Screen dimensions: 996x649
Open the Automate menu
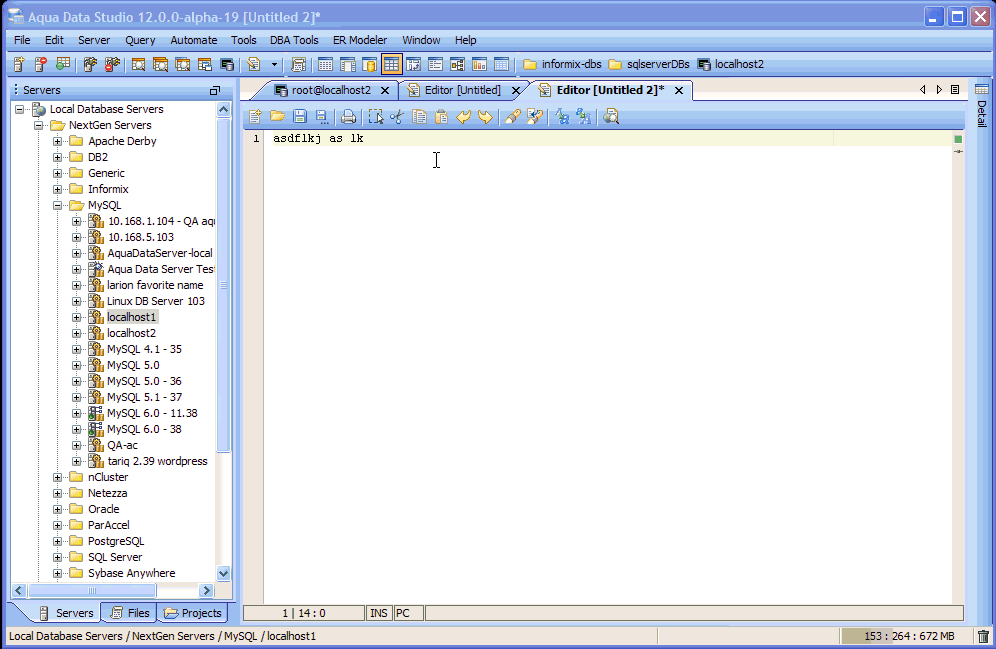pyautogui.click(x=194, y=40)
